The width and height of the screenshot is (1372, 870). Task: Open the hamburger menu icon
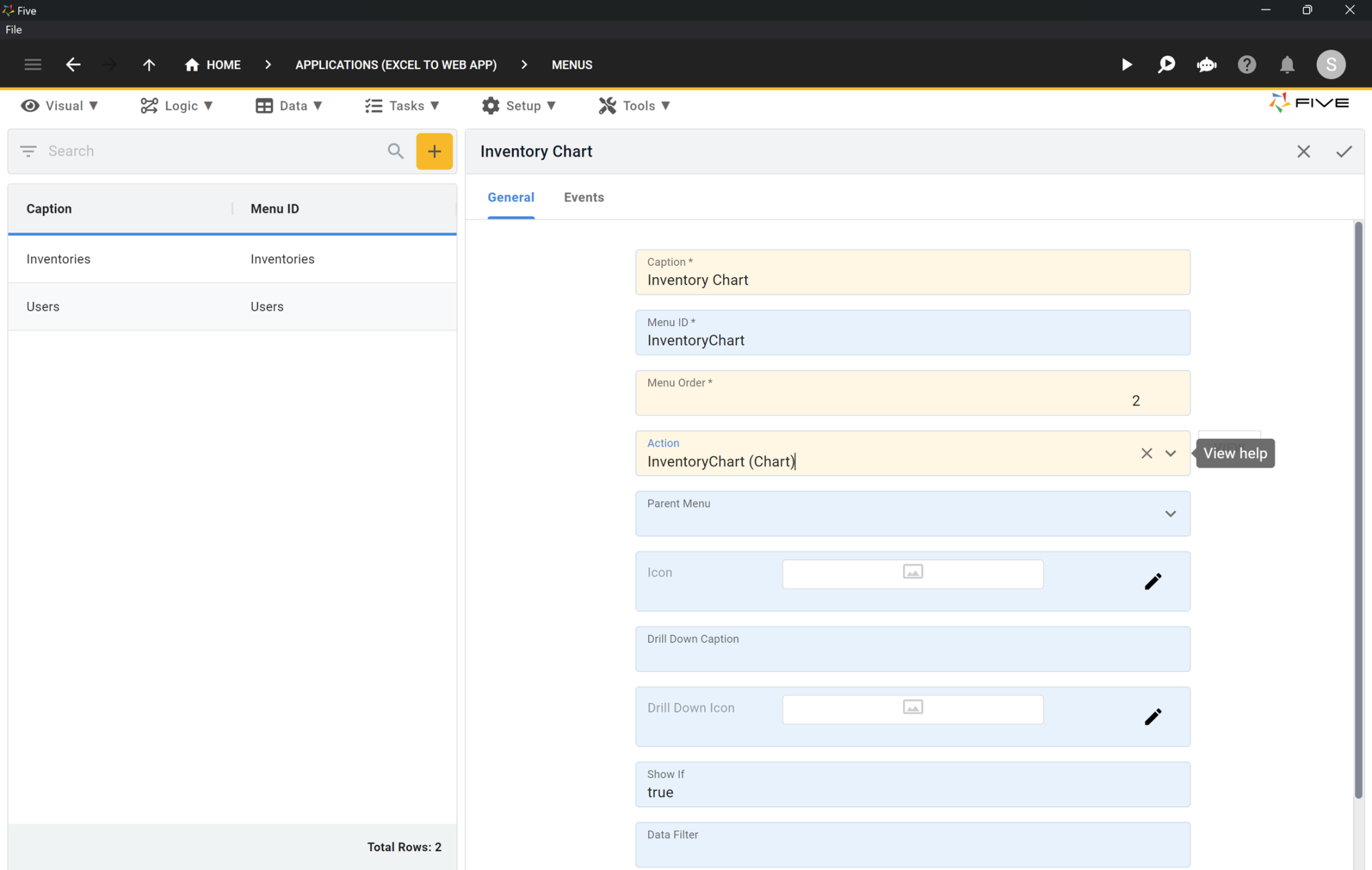click(32, 64)
